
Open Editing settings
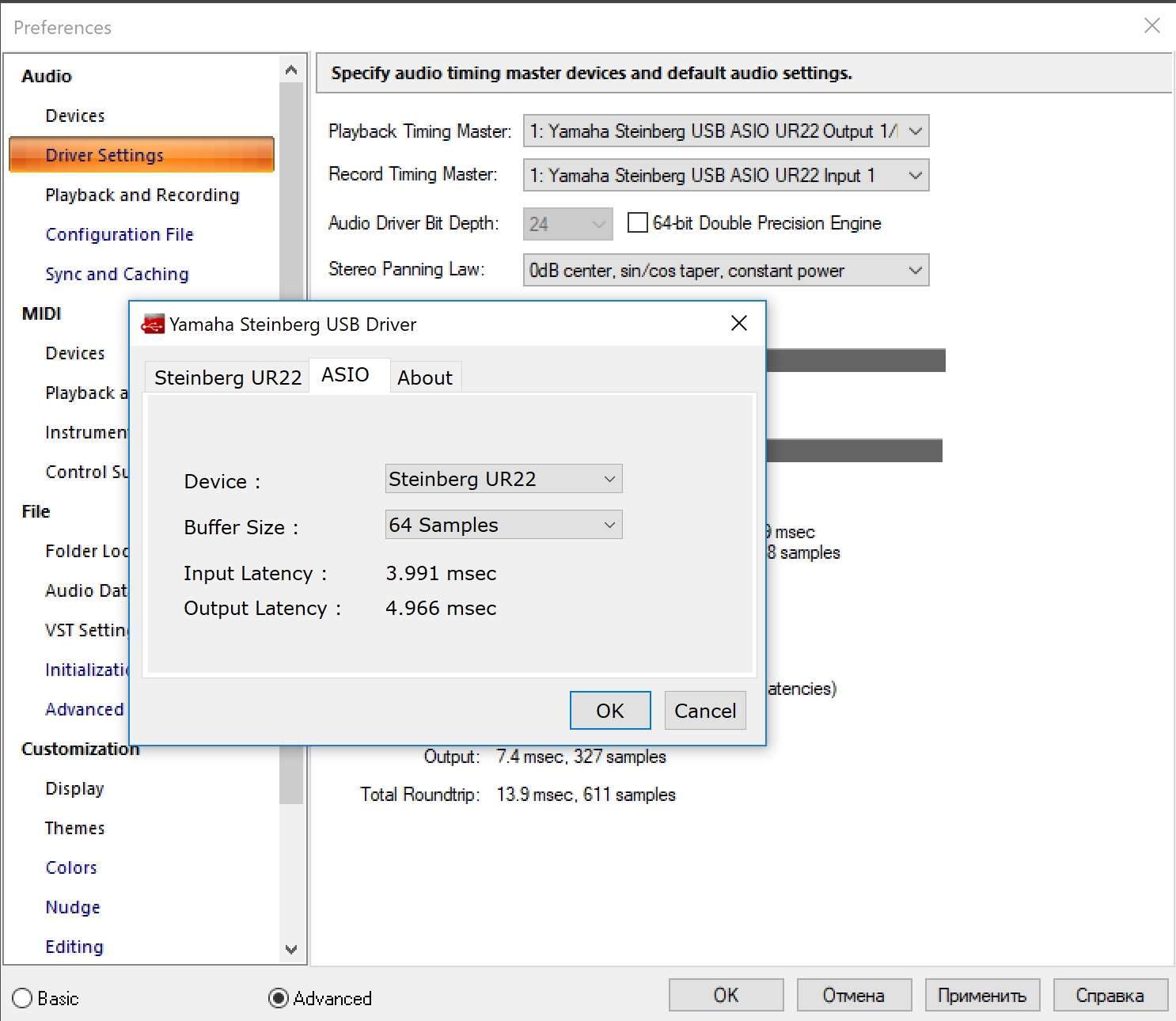[x=74, y=947]
